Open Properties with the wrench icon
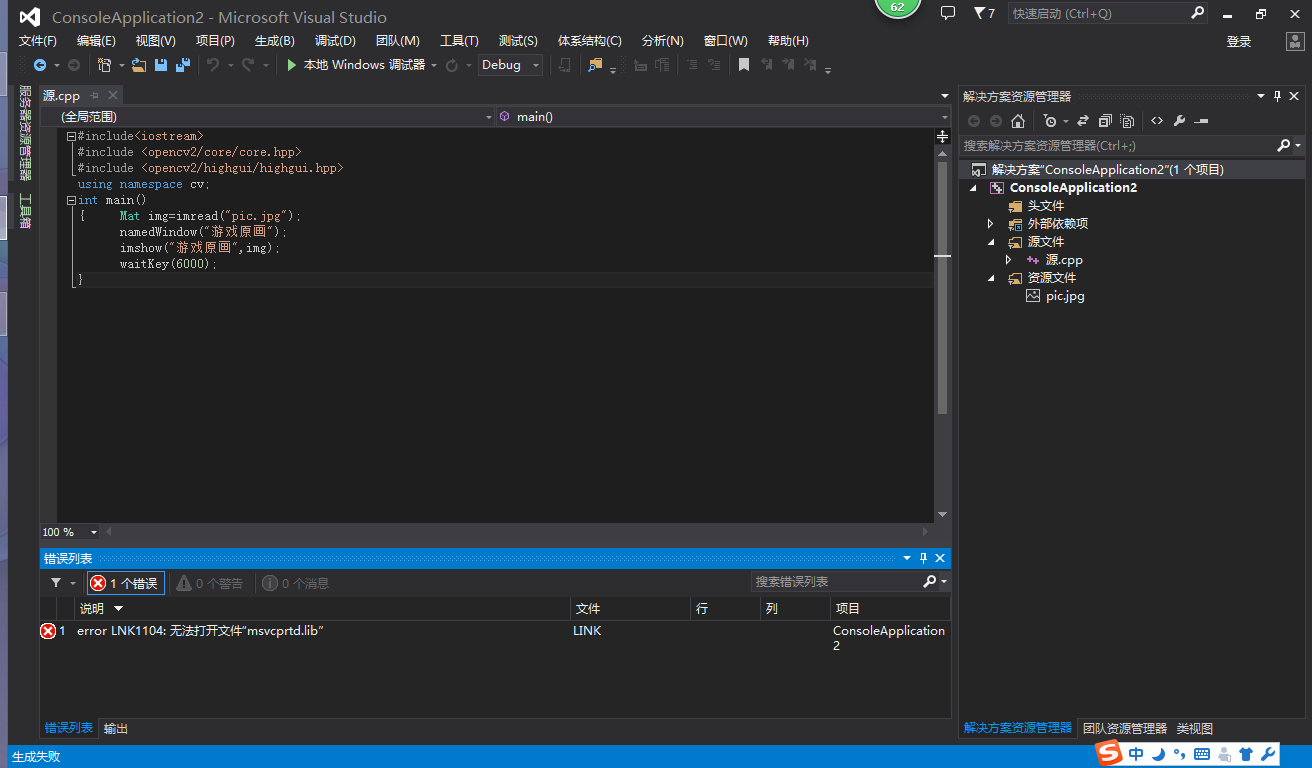Viewport: 1312px width, 768px height. 1180,121
